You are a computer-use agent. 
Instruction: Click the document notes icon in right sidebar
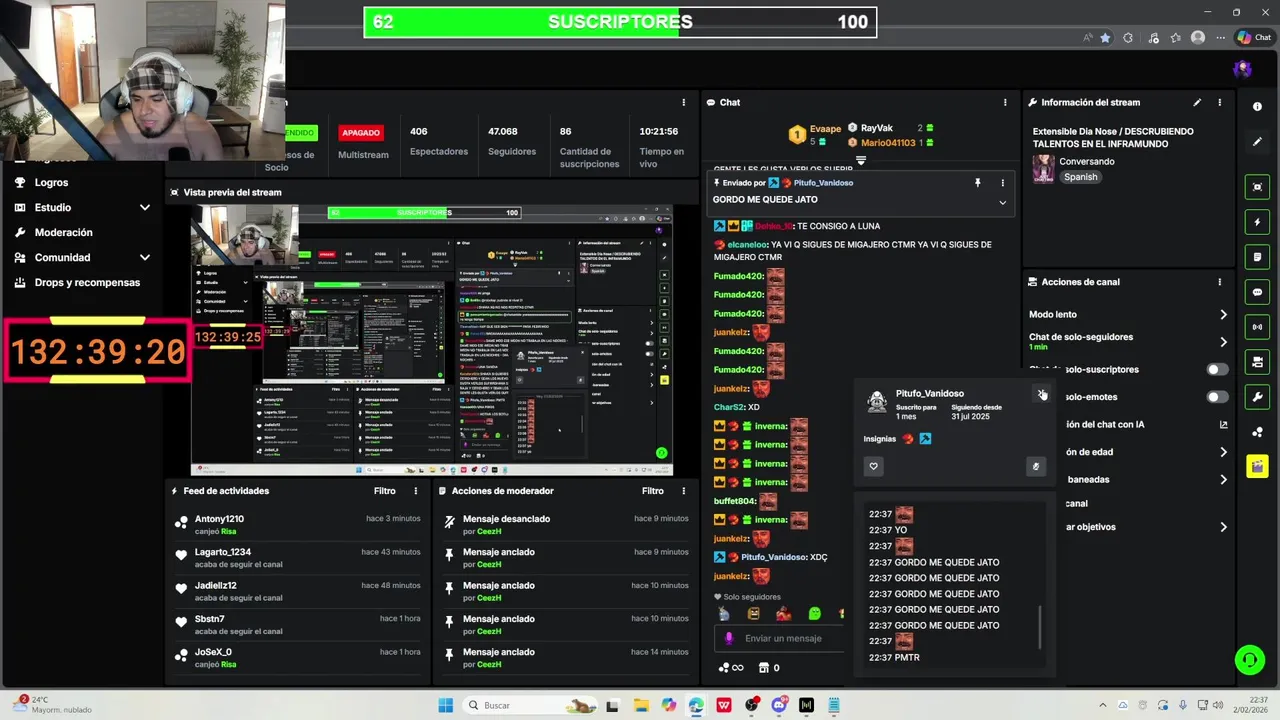tap(1257, 257)
